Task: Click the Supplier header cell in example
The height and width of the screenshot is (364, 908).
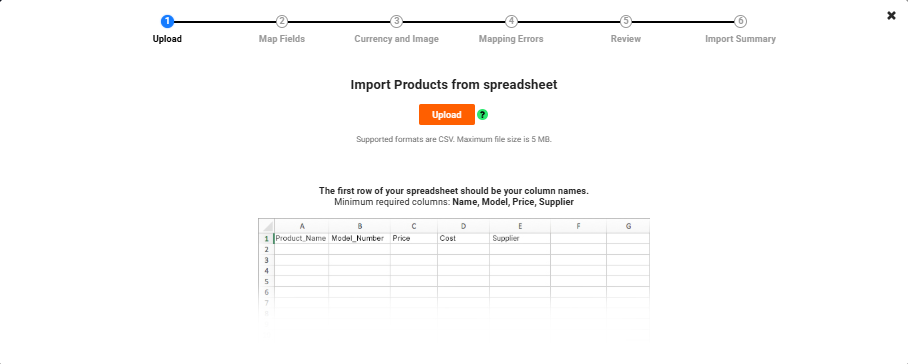Action: coord(519,238)
